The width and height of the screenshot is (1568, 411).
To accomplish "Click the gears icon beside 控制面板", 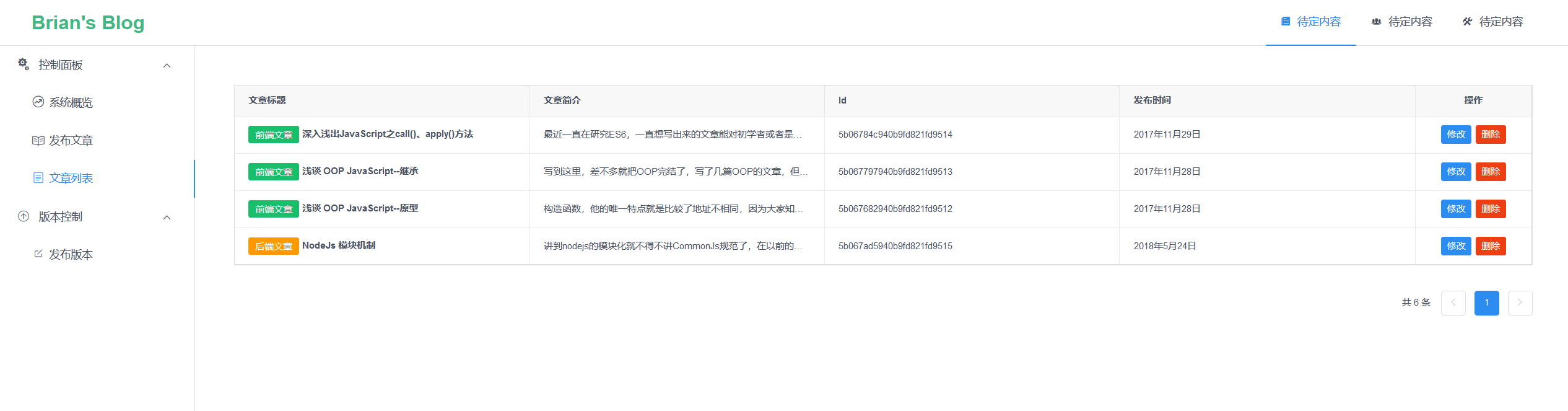I will point(24,64).
